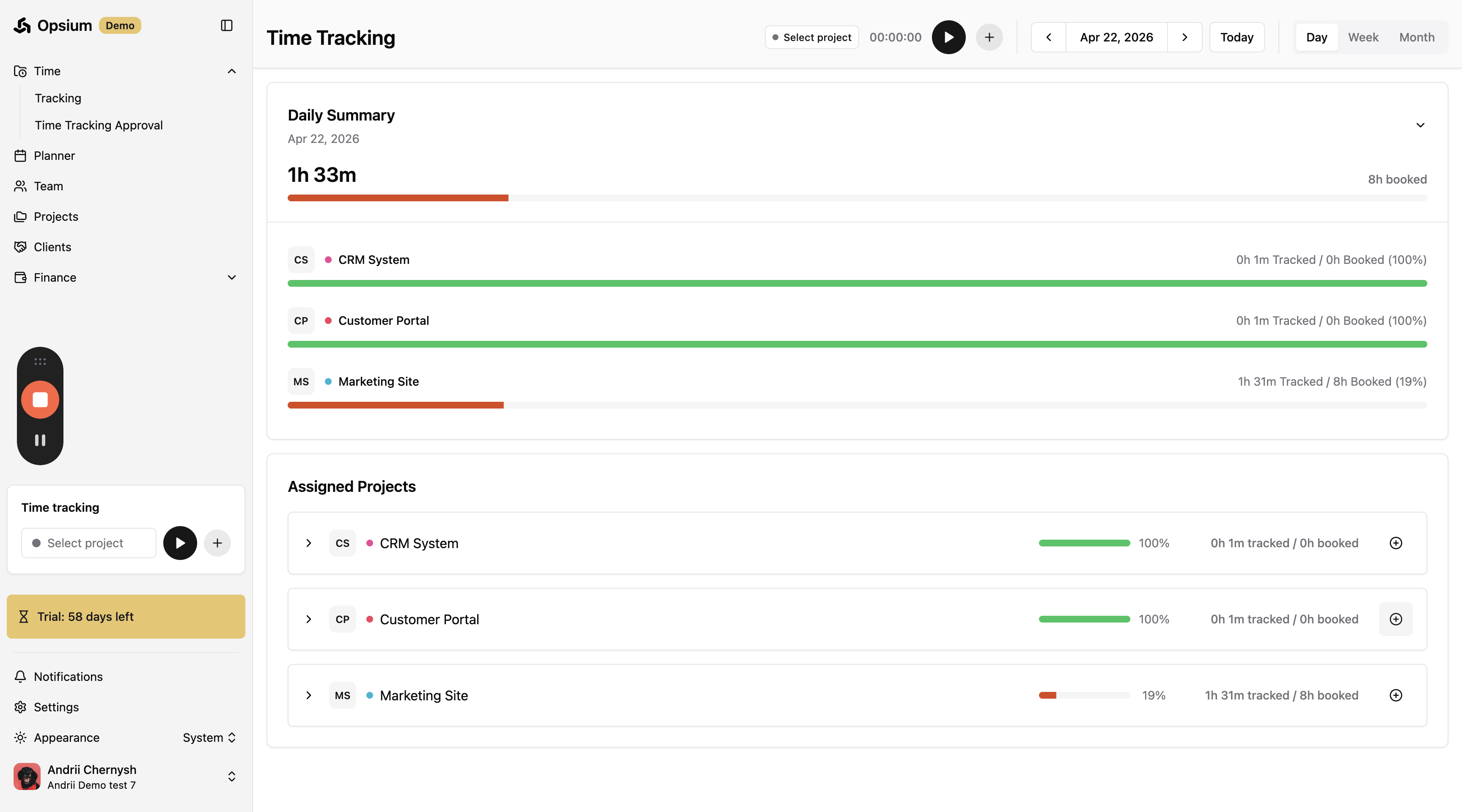1462x812 pixels.
Task: Pause the floating timer widget
Action: (40, 440)
